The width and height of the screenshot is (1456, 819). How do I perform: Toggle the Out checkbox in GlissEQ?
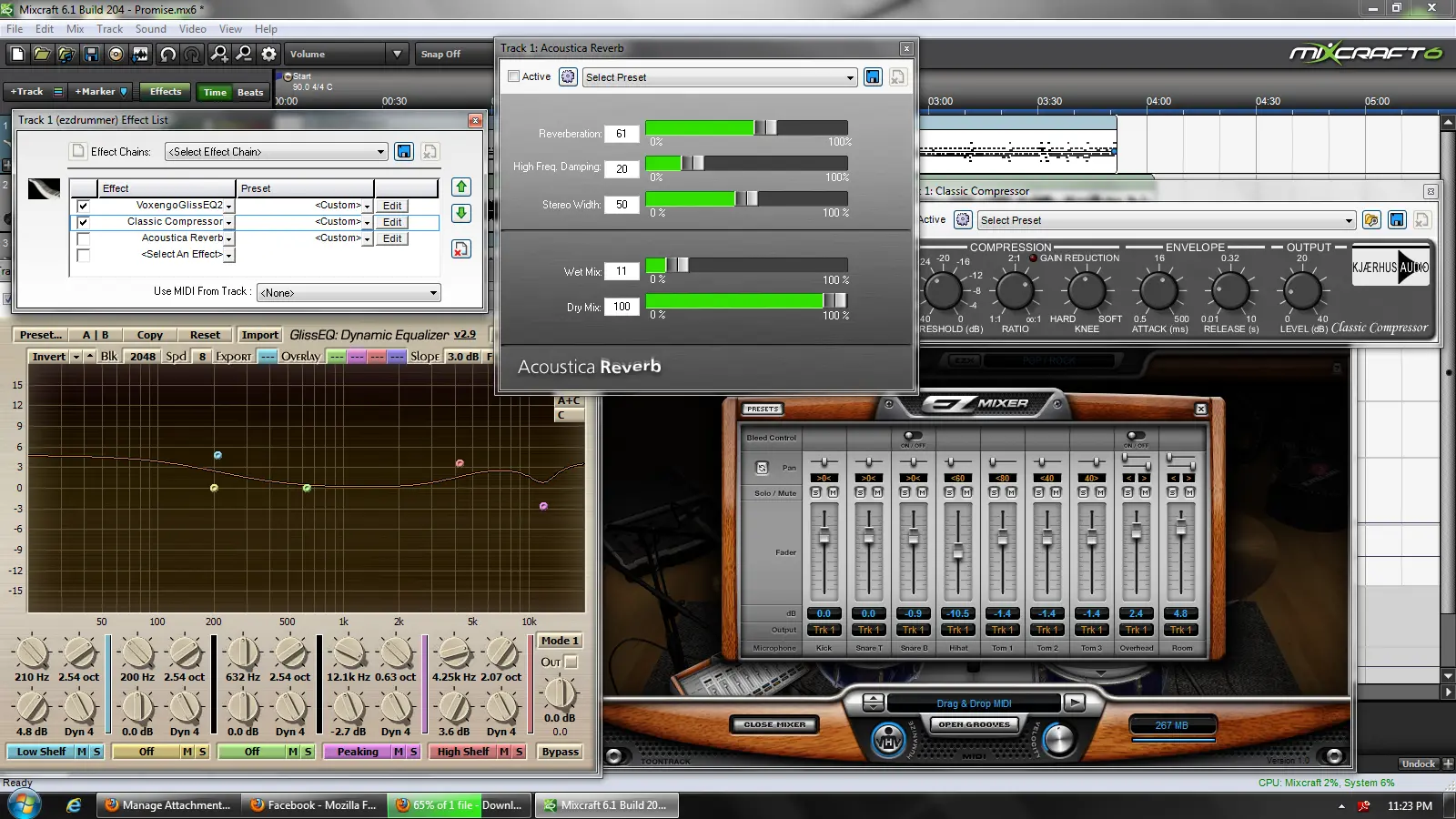pyautogui.click(x=571, y=662)
